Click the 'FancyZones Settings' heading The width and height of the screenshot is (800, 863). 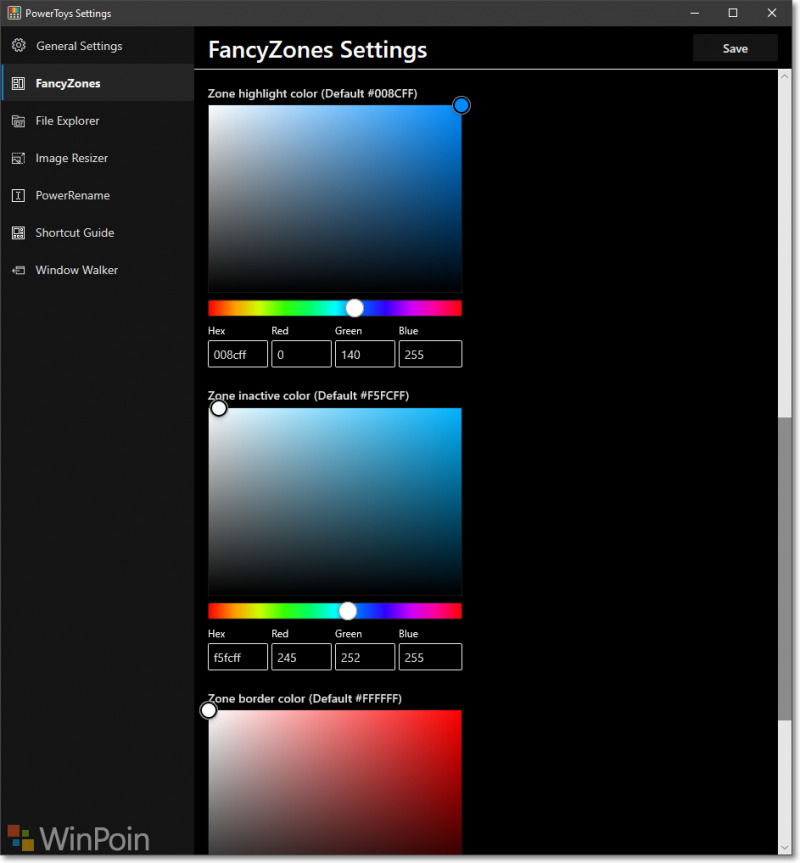[317, 50]
